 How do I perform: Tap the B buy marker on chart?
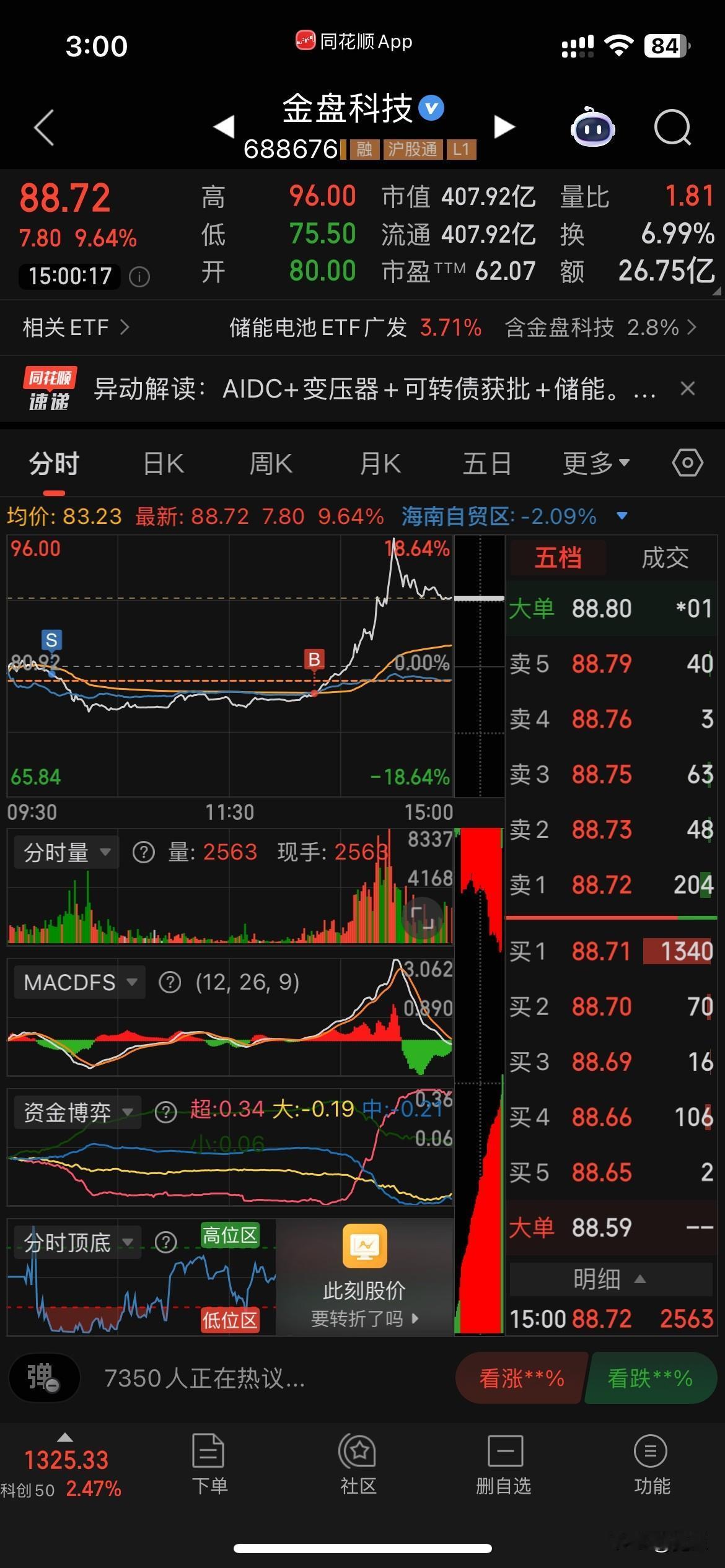pyautogui.click(x=314, y=659)
